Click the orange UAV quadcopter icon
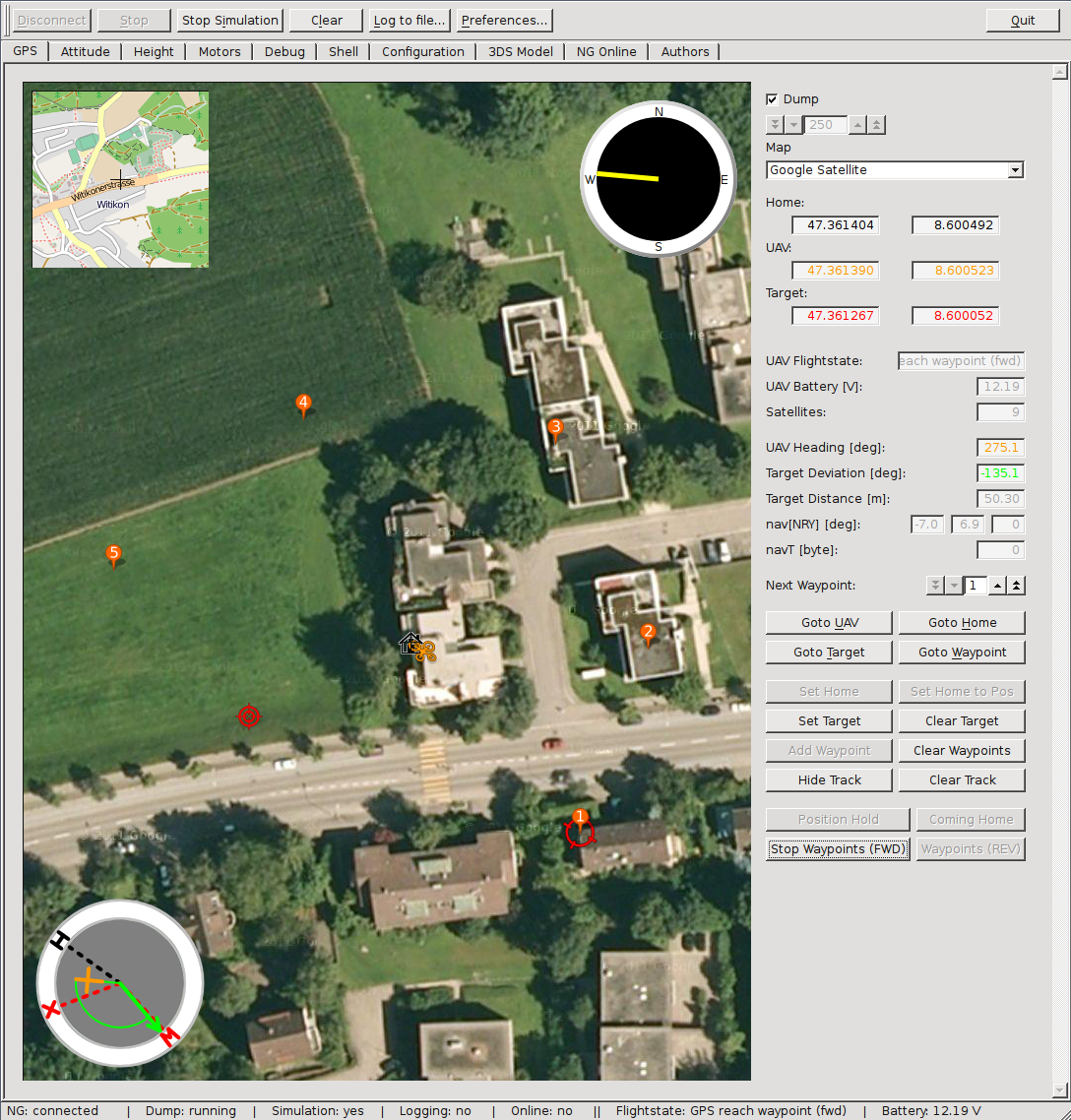 [424, 651]
